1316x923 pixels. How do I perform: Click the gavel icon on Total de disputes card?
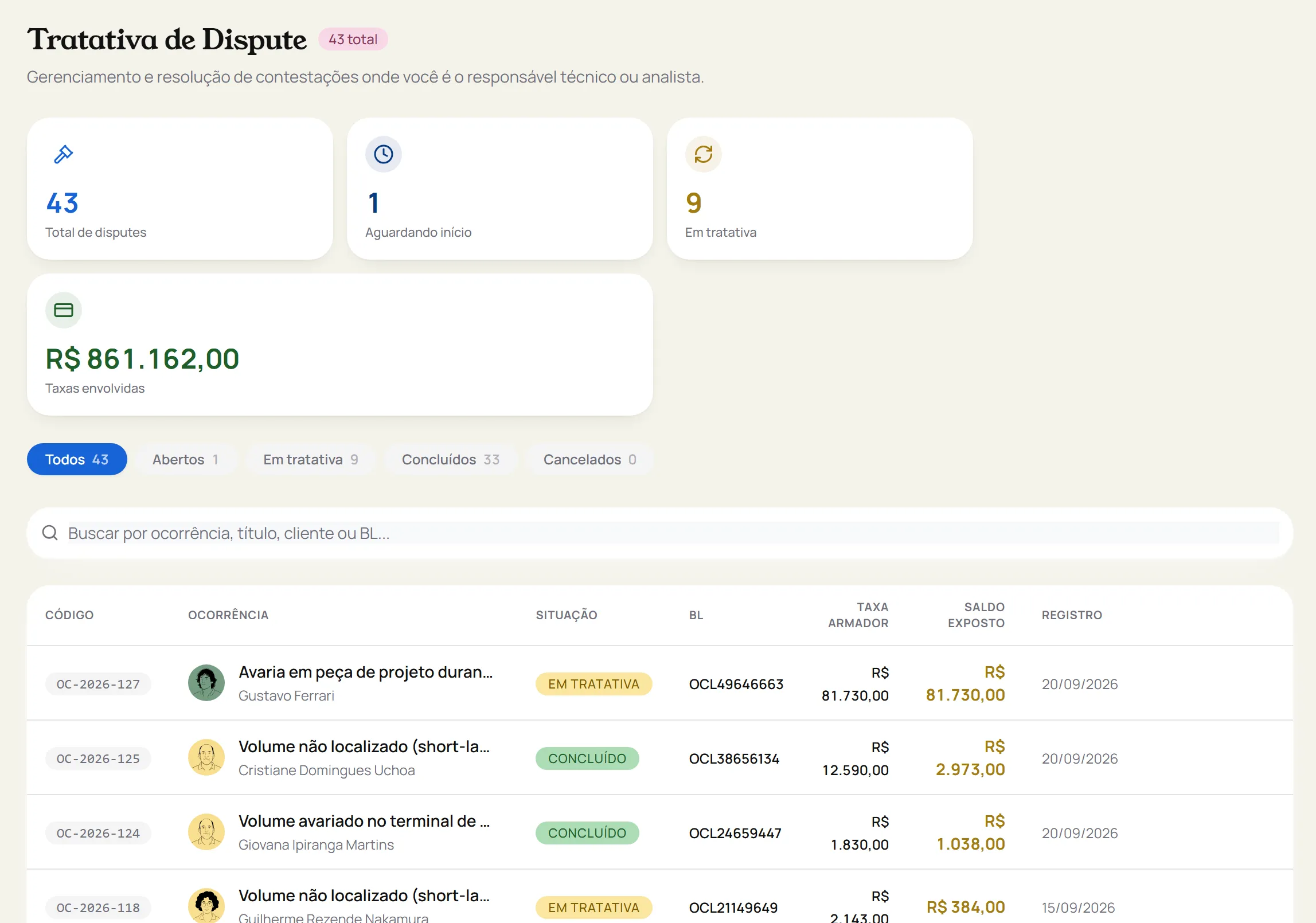pos(63,154)
